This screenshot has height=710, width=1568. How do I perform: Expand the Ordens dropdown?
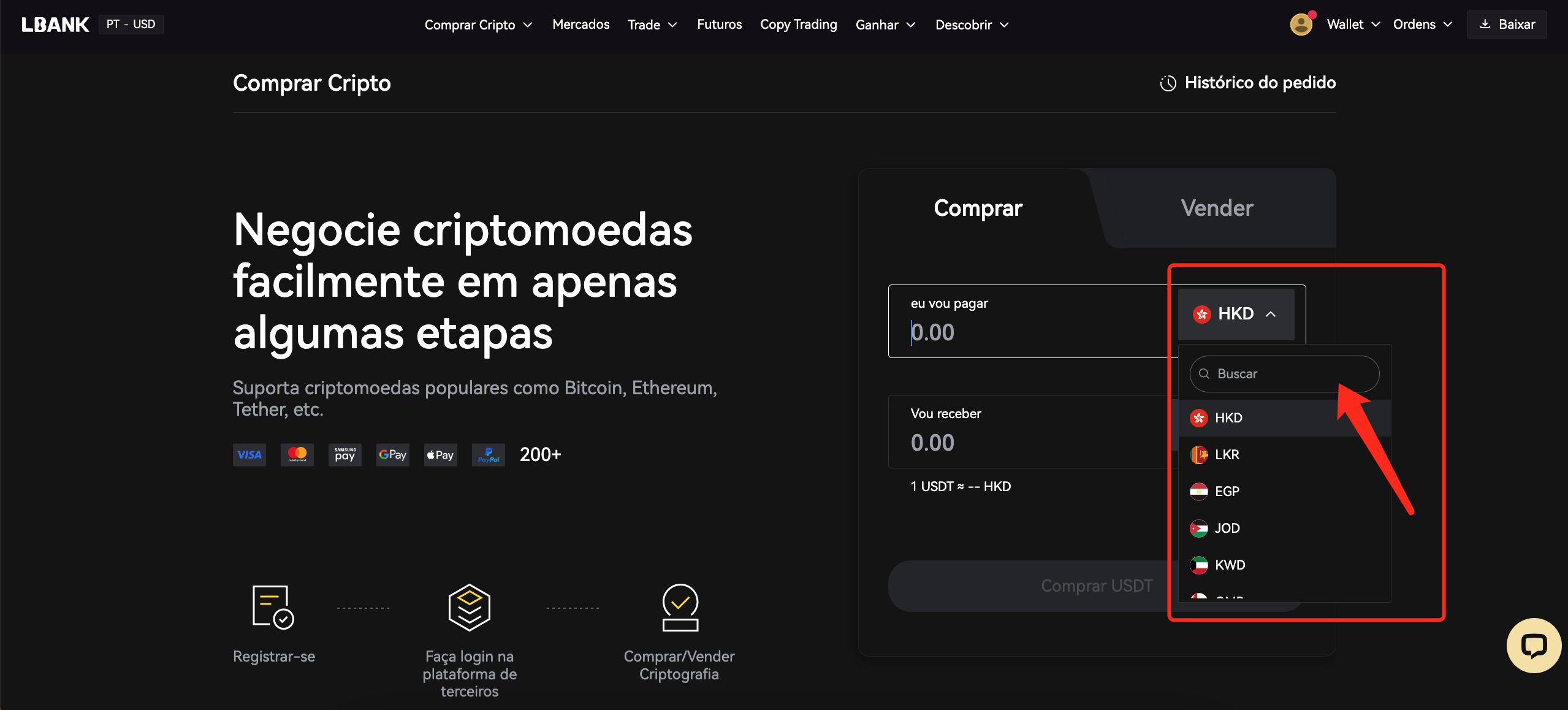point(1423,25)
